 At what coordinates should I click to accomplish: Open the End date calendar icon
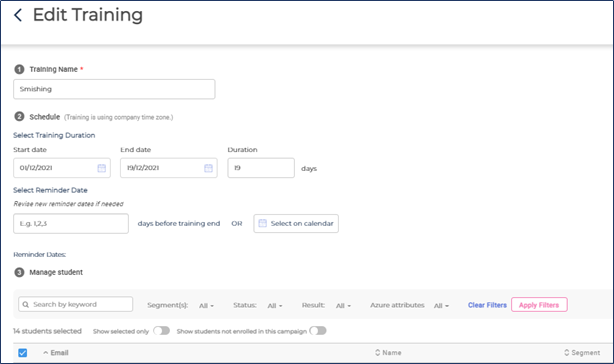pos(208,168)
